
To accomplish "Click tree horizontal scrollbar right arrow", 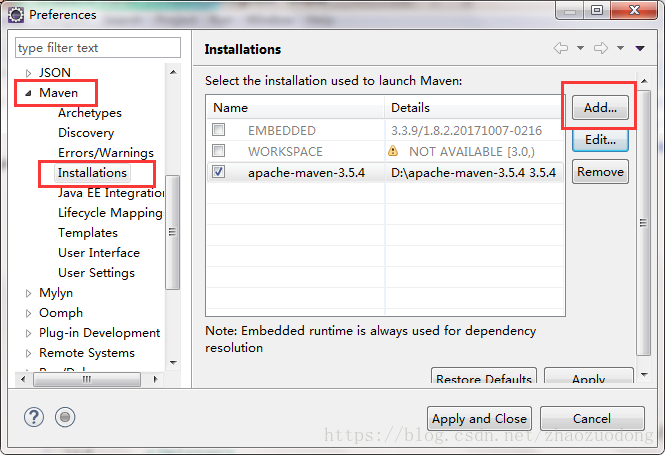I will pos(156,379).
